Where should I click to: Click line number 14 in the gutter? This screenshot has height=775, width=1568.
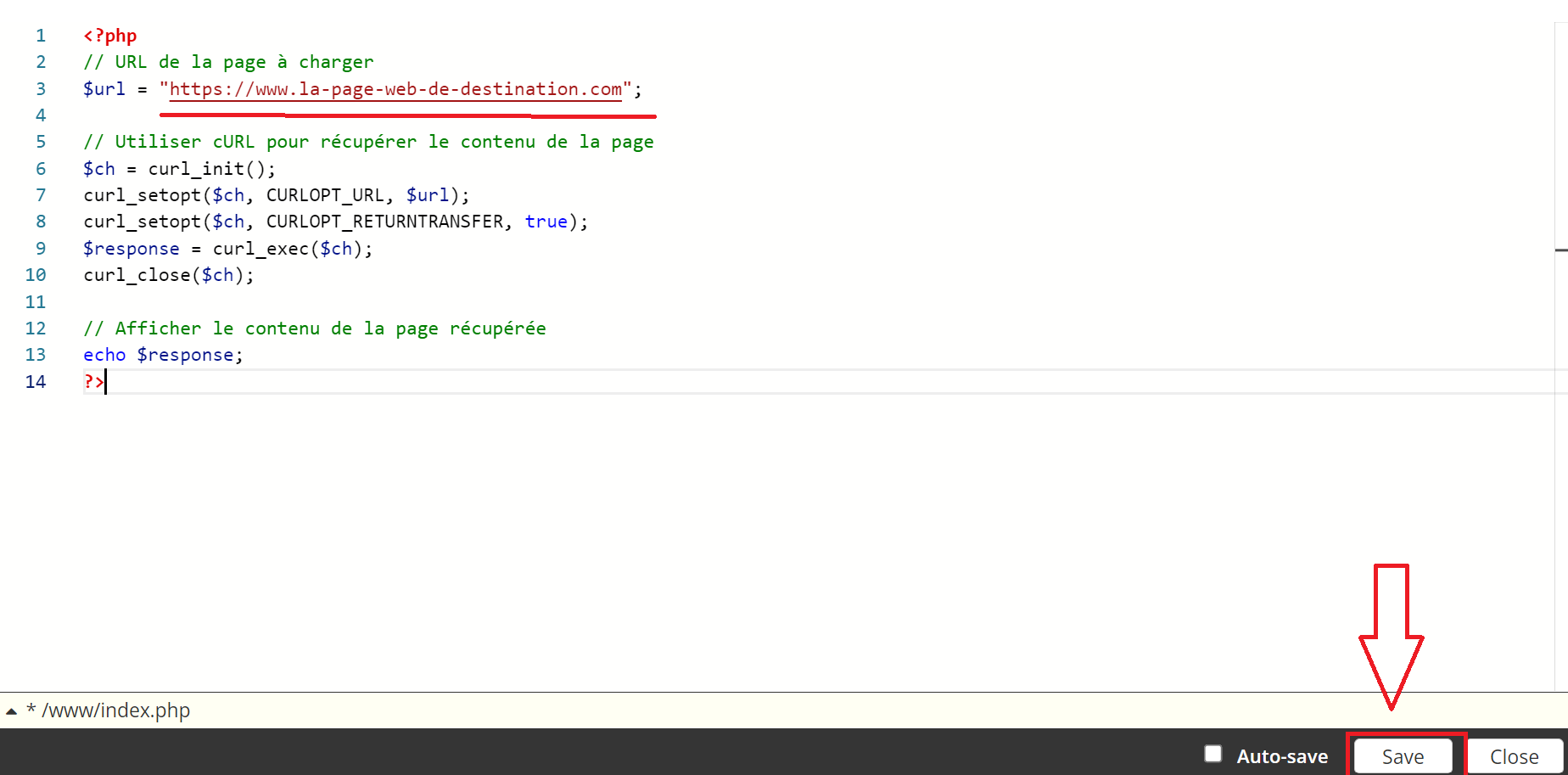click(36, 382)
